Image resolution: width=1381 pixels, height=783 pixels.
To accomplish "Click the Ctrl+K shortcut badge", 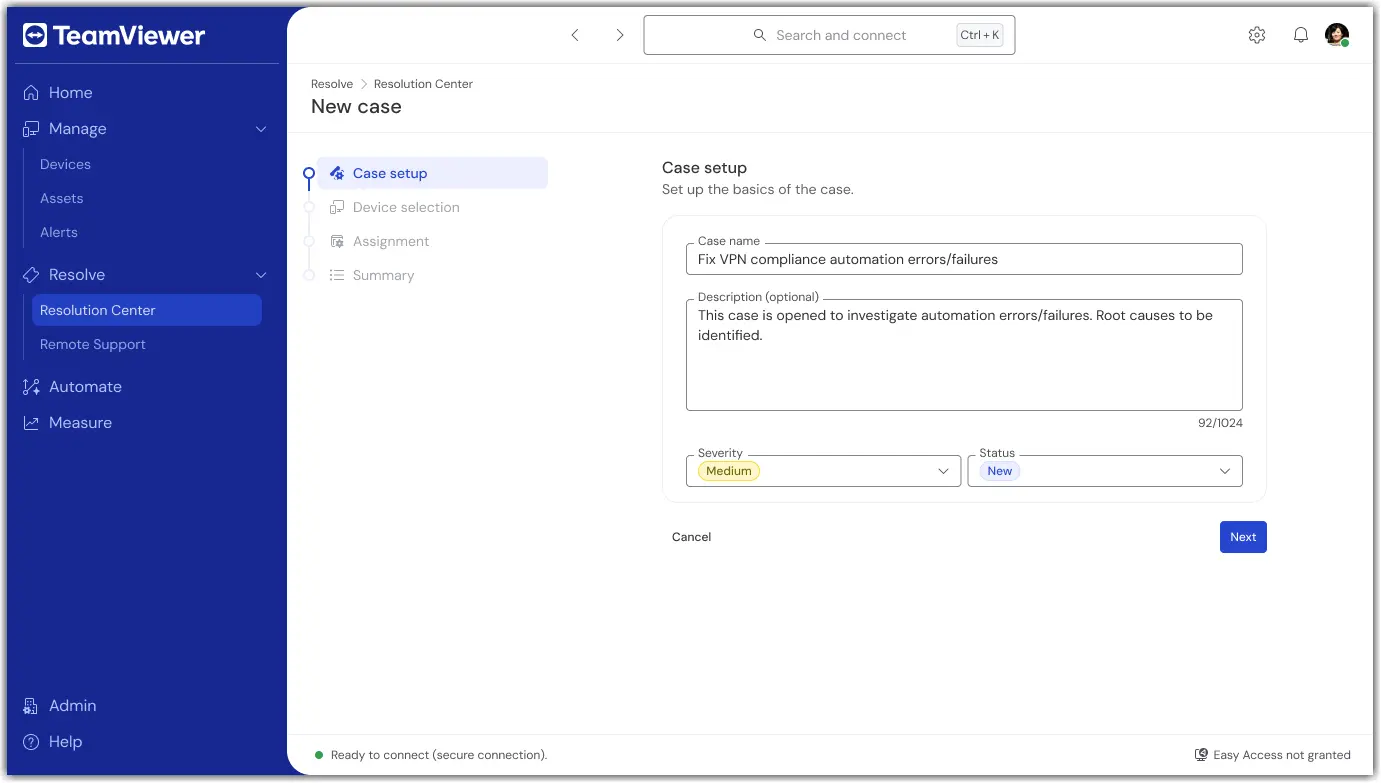I will coord(980,35).
